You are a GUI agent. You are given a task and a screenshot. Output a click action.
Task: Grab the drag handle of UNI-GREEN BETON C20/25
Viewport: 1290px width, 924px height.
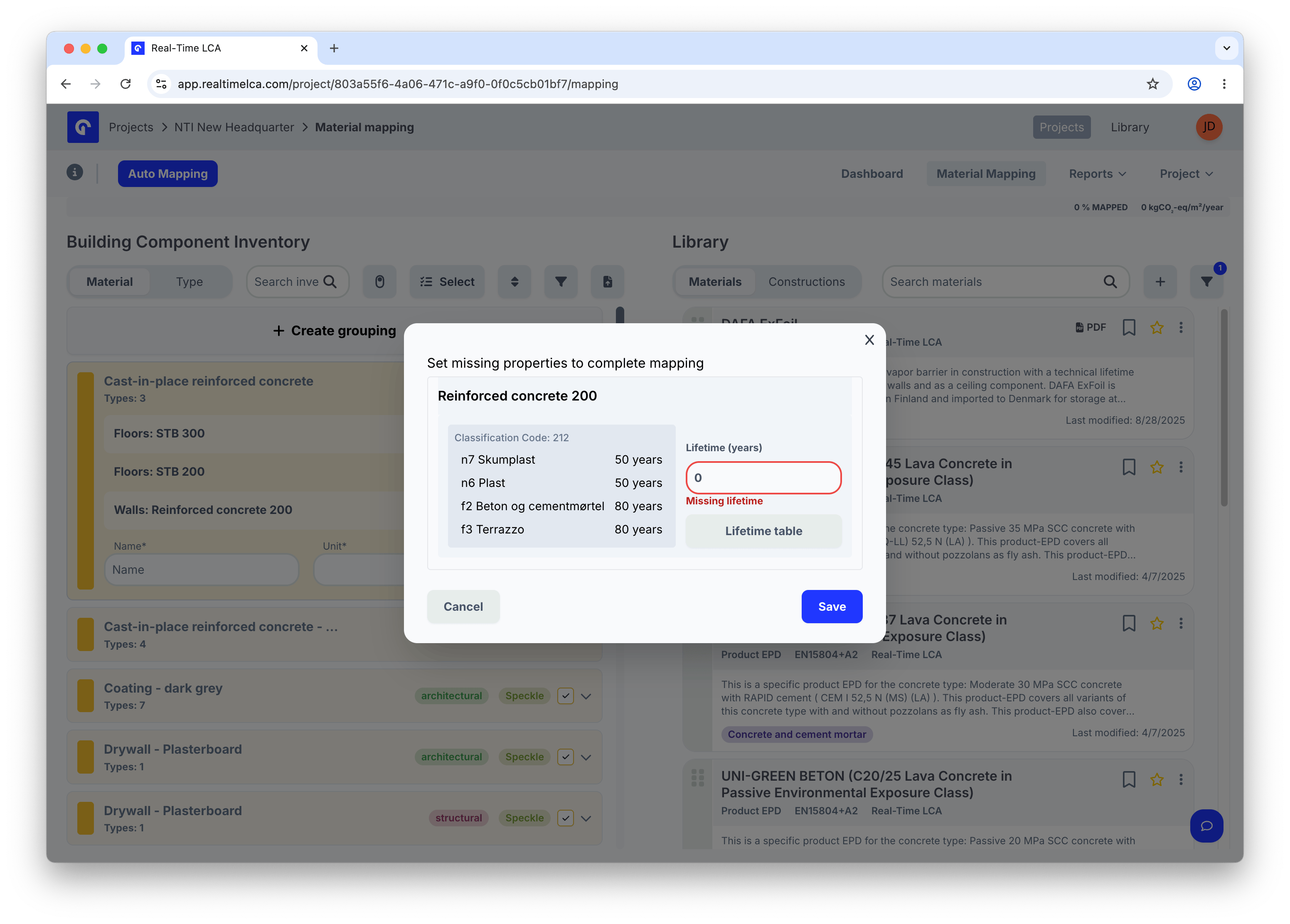pyautogui.click(x=697, y=778)
